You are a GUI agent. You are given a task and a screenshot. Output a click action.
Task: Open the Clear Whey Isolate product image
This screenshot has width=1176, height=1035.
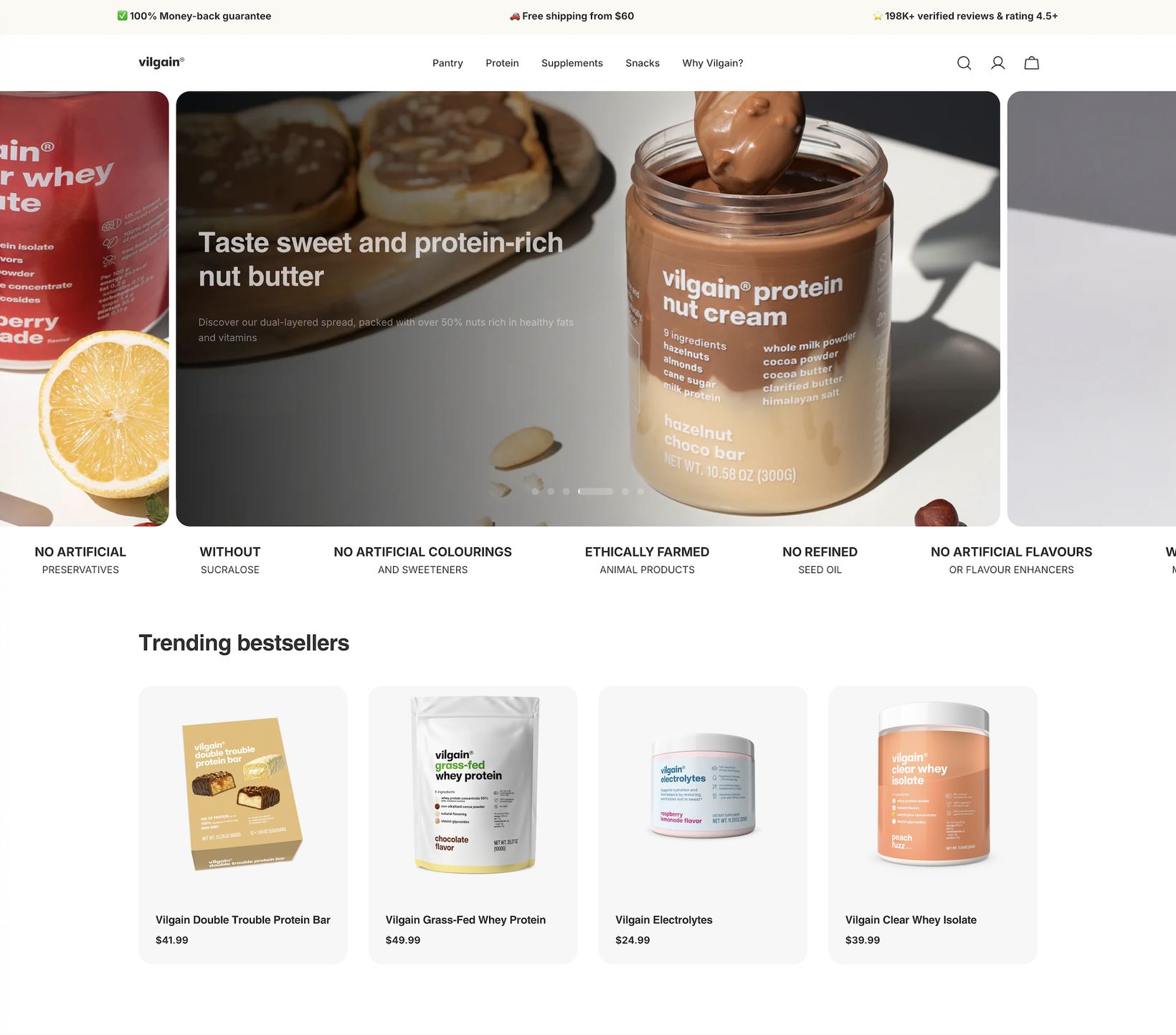coord(933,784)
